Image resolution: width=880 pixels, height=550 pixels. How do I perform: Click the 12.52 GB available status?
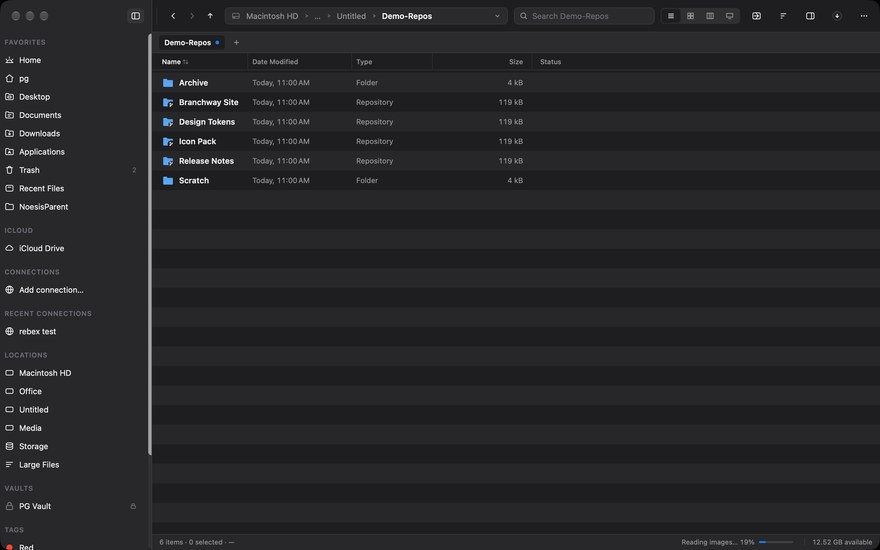(842, 542)
